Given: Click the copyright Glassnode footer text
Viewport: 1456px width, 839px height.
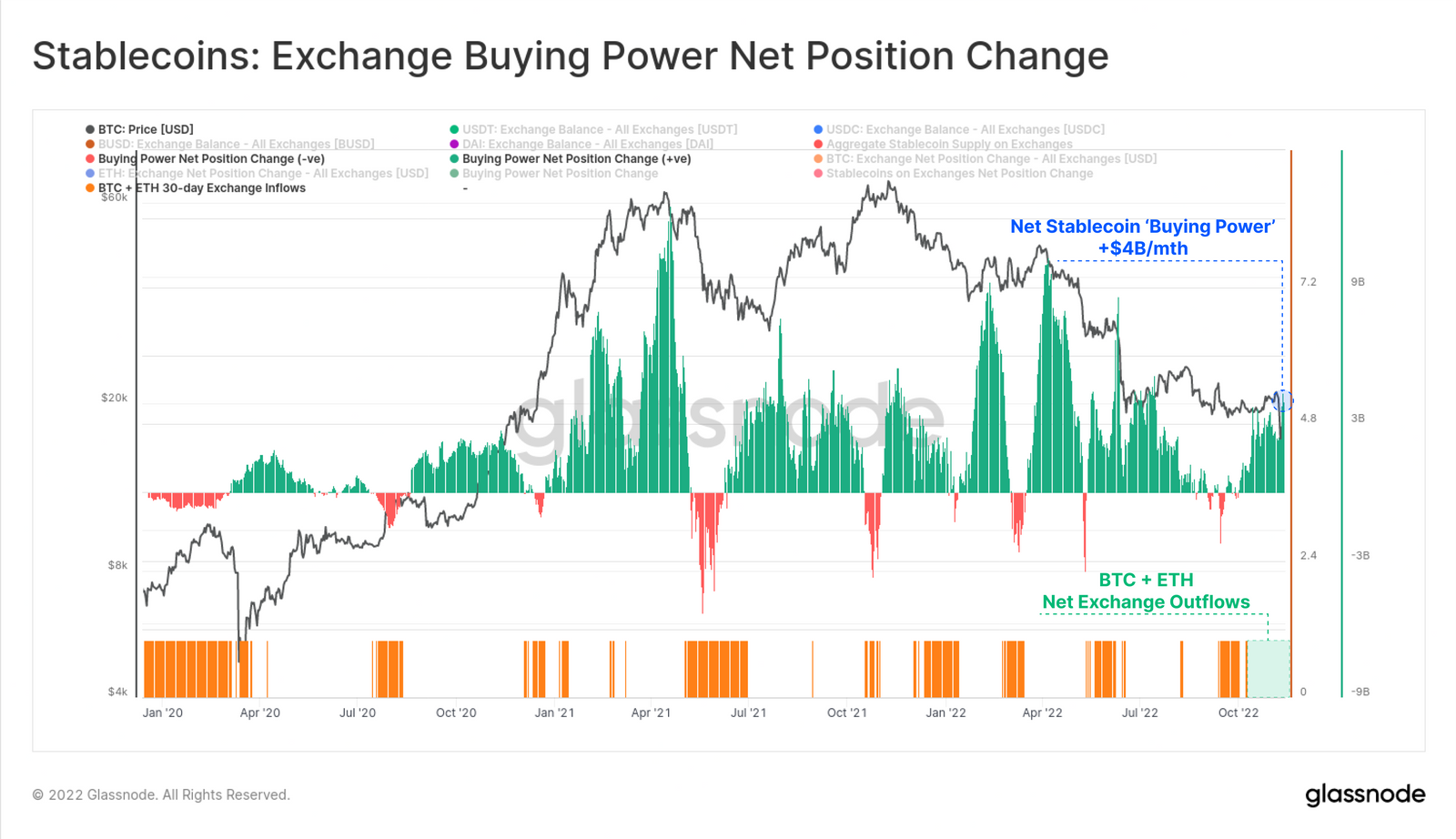Looking at the screenshot, I should click(161, 794).
